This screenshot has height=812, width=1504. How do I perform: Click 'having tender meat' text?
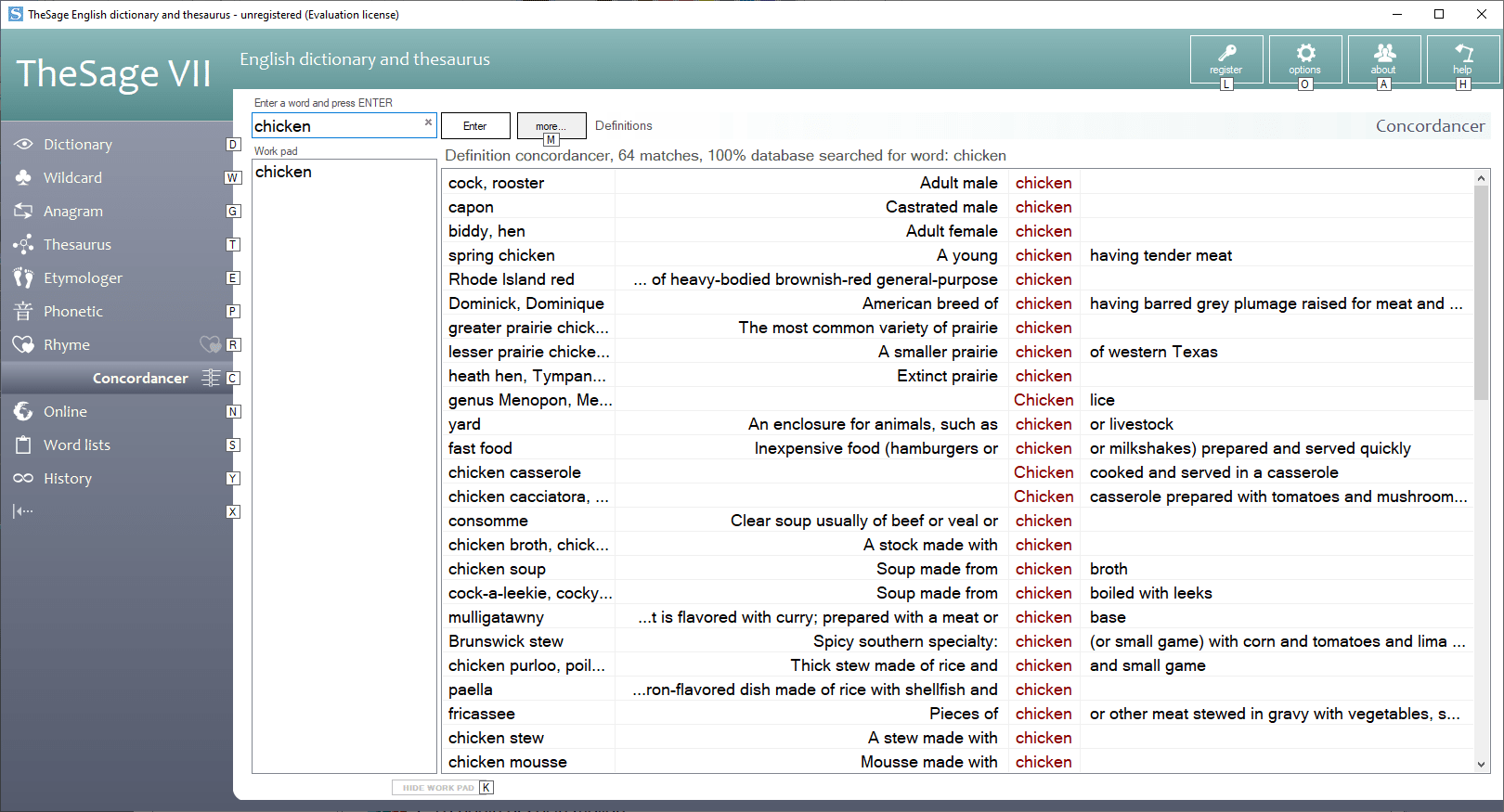[1161, 255]
